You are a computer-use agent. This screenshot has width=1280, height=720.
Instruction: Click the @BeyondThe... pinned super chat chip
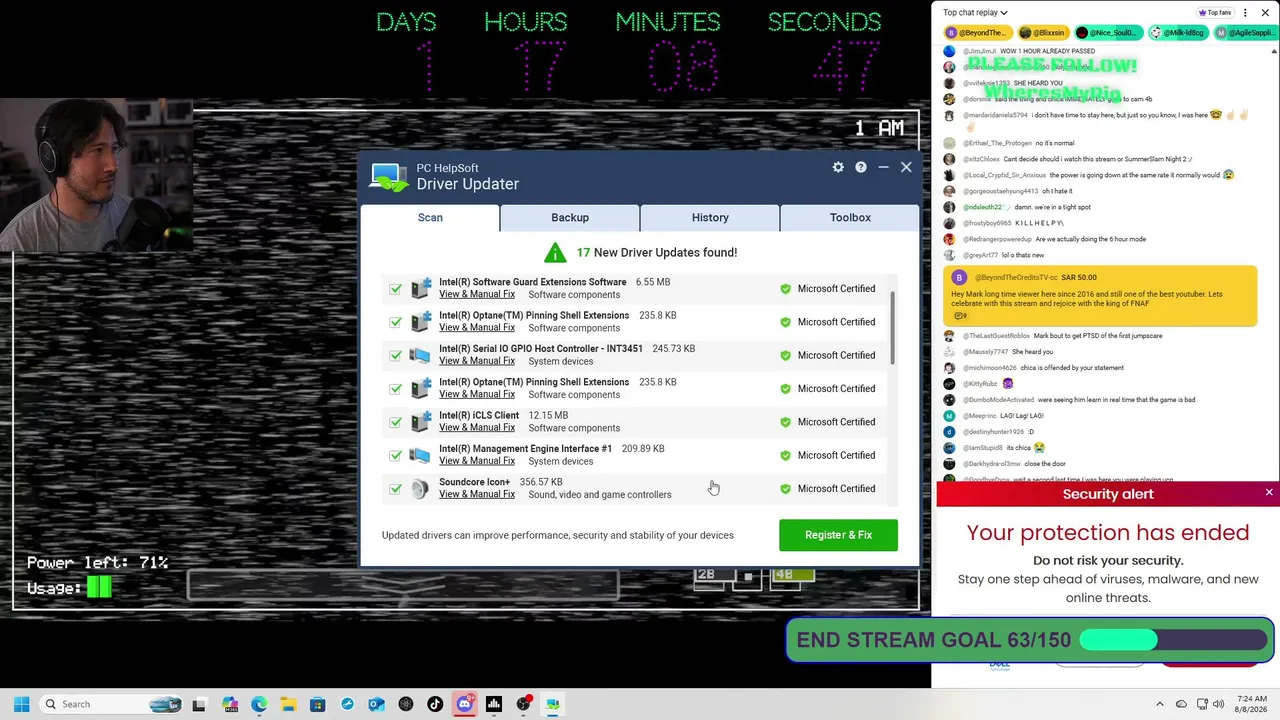click(x=976, y=33)
